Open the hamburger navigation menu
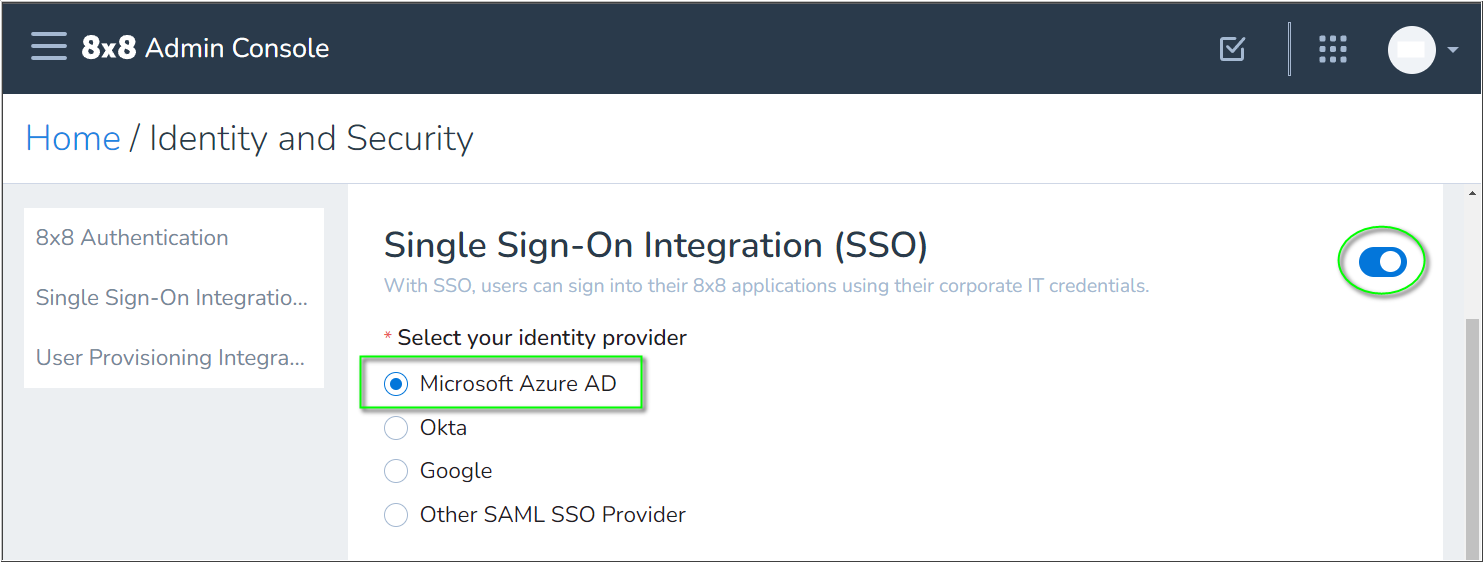 click(x=49, y=47)
